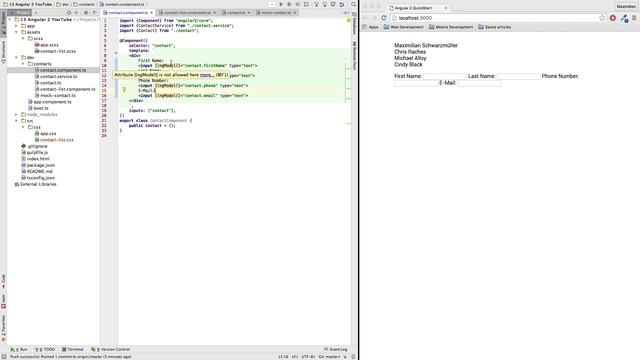Open the Version Control tool window

(x=111, y=349)
